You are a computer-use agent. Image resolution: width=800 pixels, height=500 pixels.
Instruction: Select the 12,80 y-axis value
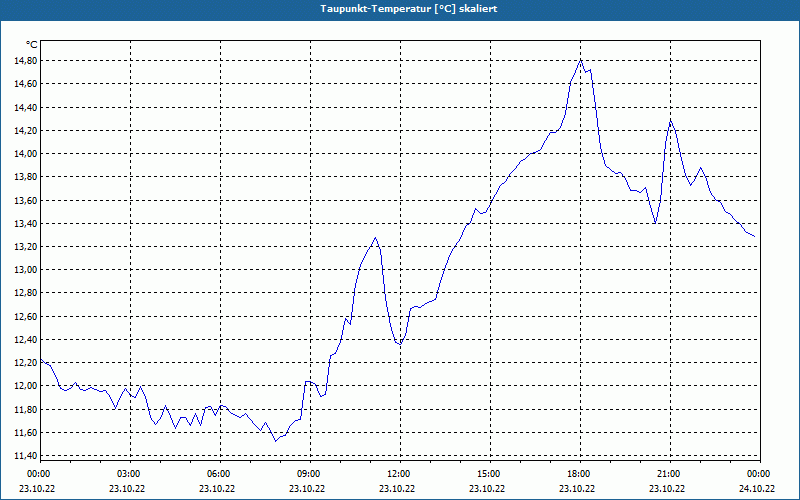click(26, 293)
